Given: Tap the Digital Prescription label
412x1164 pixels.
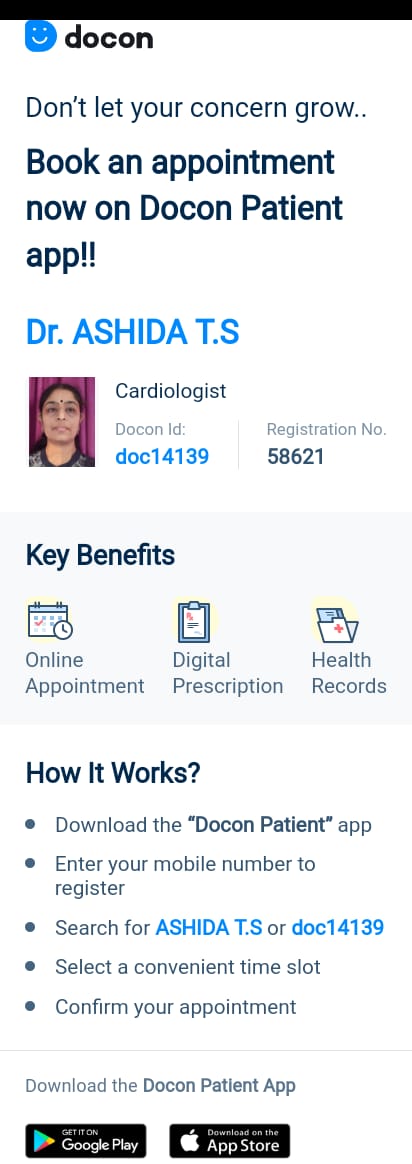Looking at the screenshot, I should [228, 673].
